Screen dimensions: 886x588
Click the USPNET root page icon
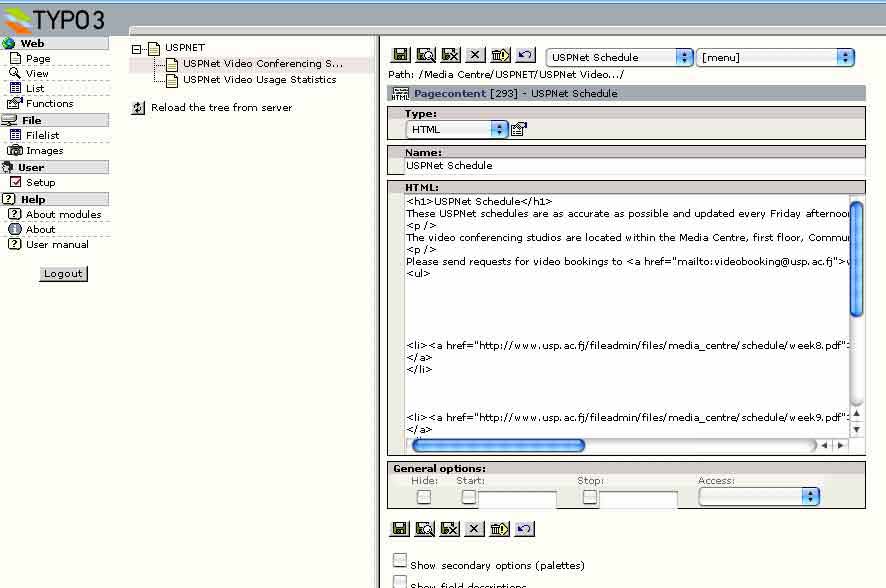click(x=154, y=49)
